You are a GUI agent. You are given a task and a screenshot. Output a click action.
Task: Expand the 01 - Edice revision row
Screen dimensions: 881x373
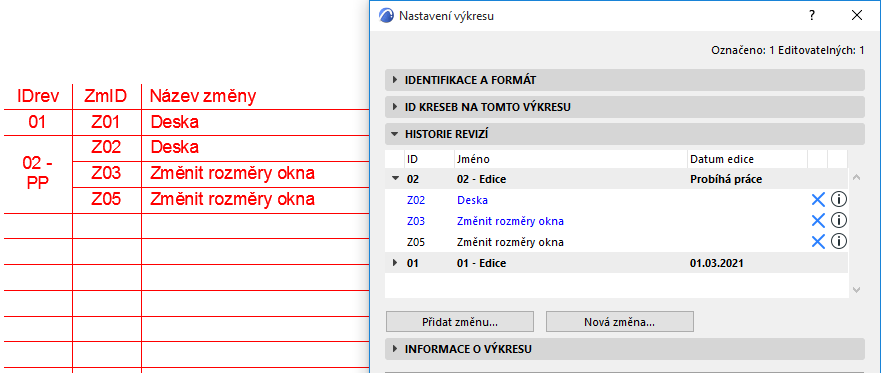click(396, 263)
